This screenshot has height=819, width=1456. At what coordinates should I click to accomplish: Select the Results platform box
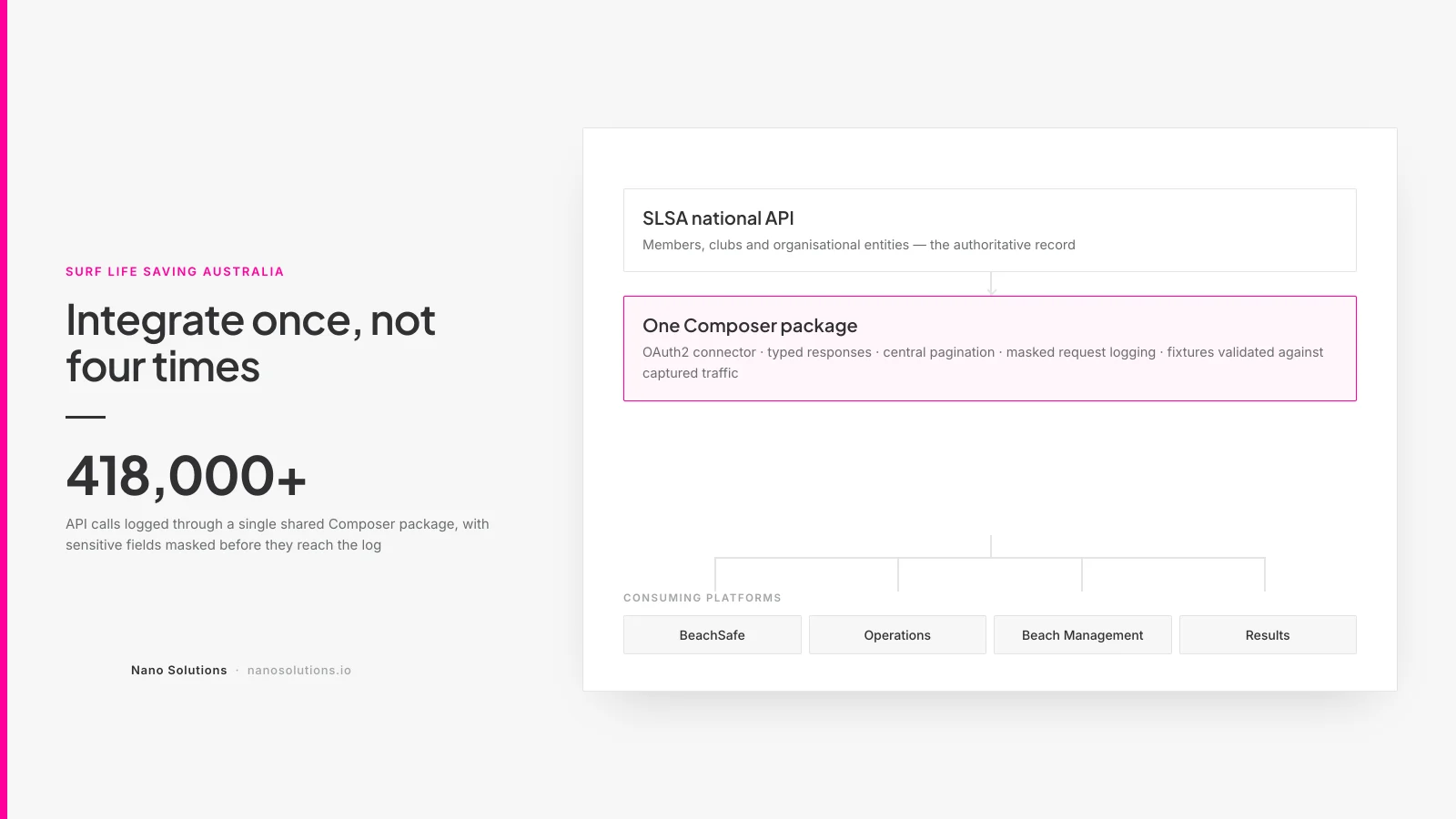[x=1268, y=635]
